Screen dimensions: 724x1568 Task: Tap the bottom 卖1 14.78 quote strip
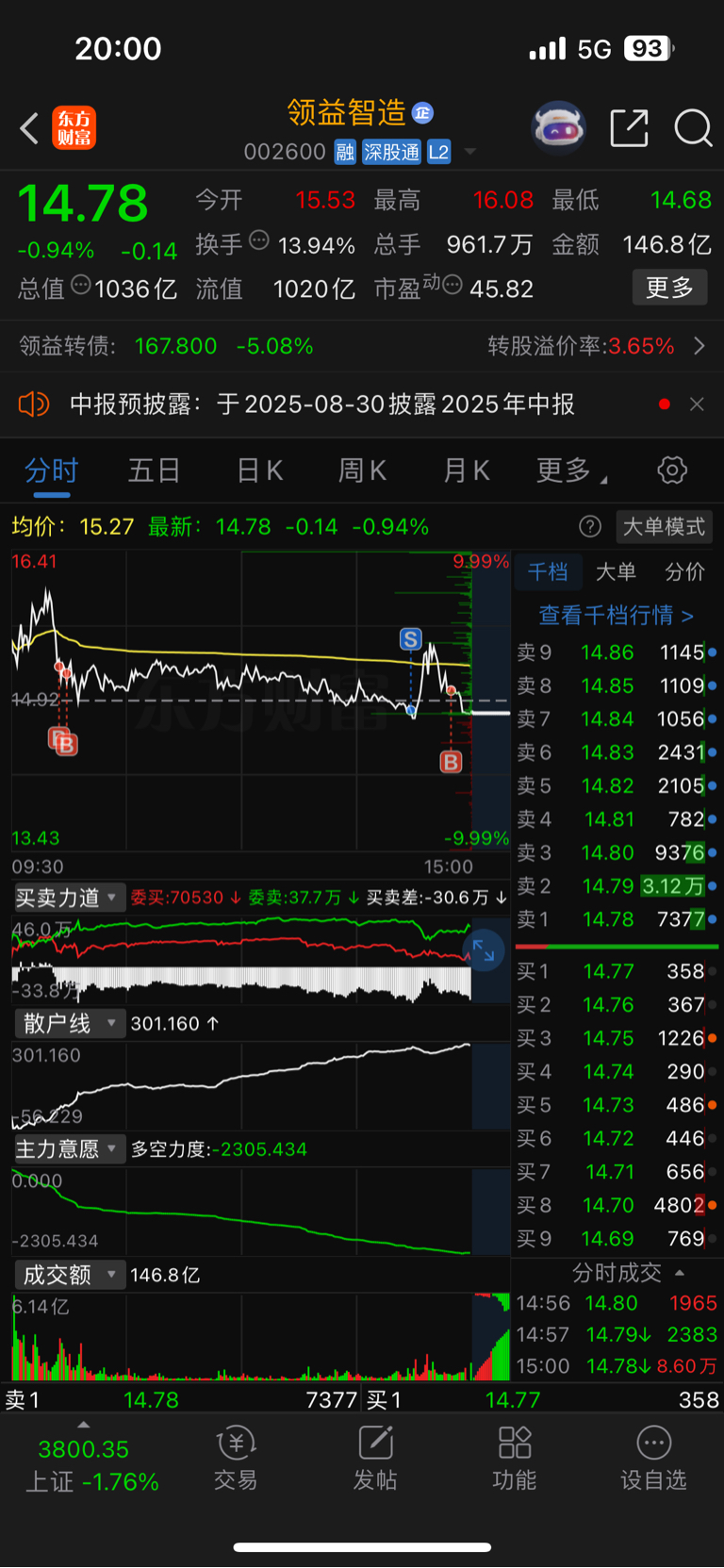[181, 1399]
